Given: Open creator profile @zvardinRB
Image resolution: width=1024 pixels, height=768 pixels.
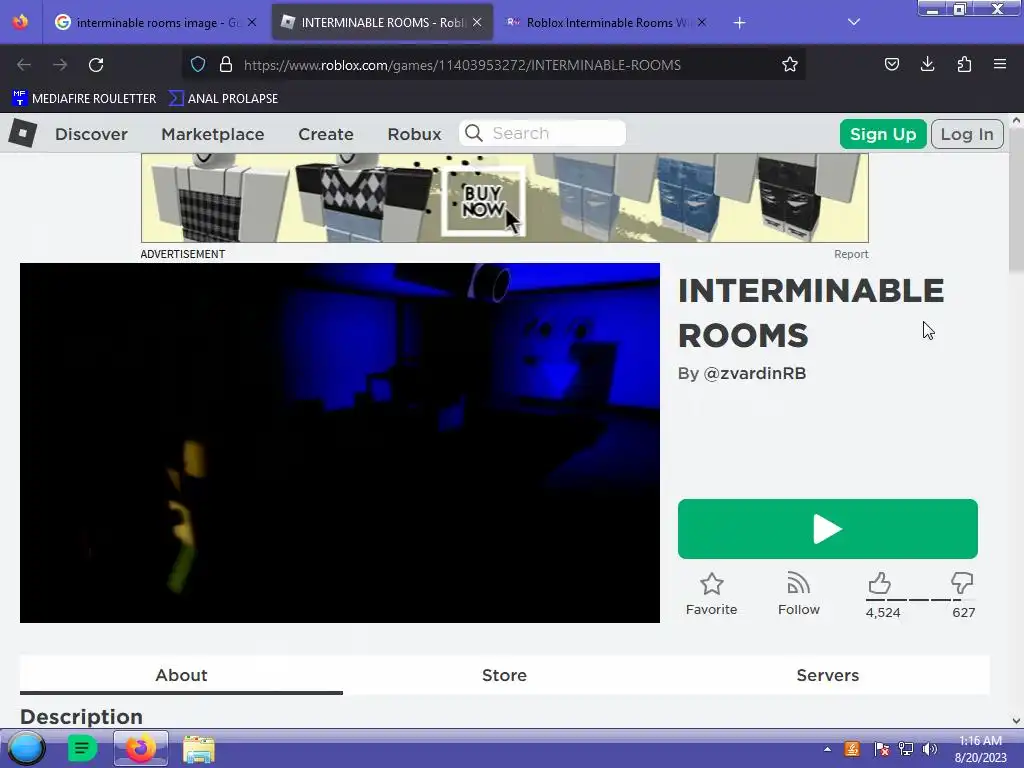Looking at the screenshot, I should (755, 374).
